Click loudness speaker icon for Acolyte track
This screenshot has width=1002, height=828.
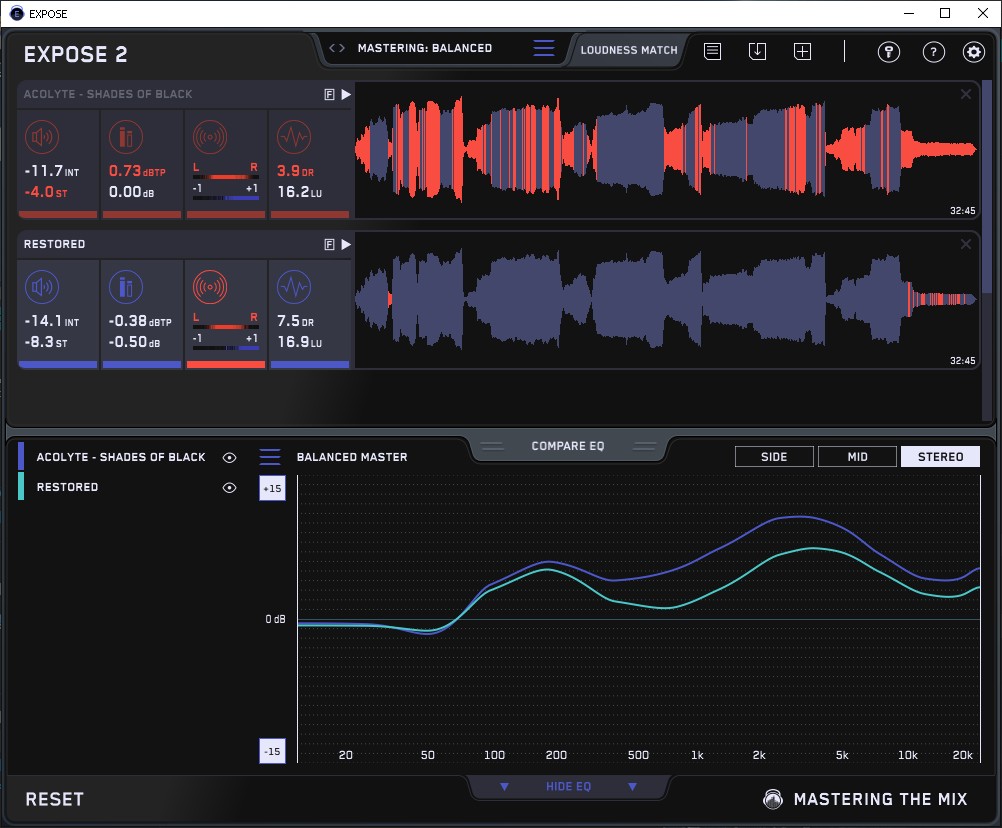pyautogui.click(x=41, y=137)
